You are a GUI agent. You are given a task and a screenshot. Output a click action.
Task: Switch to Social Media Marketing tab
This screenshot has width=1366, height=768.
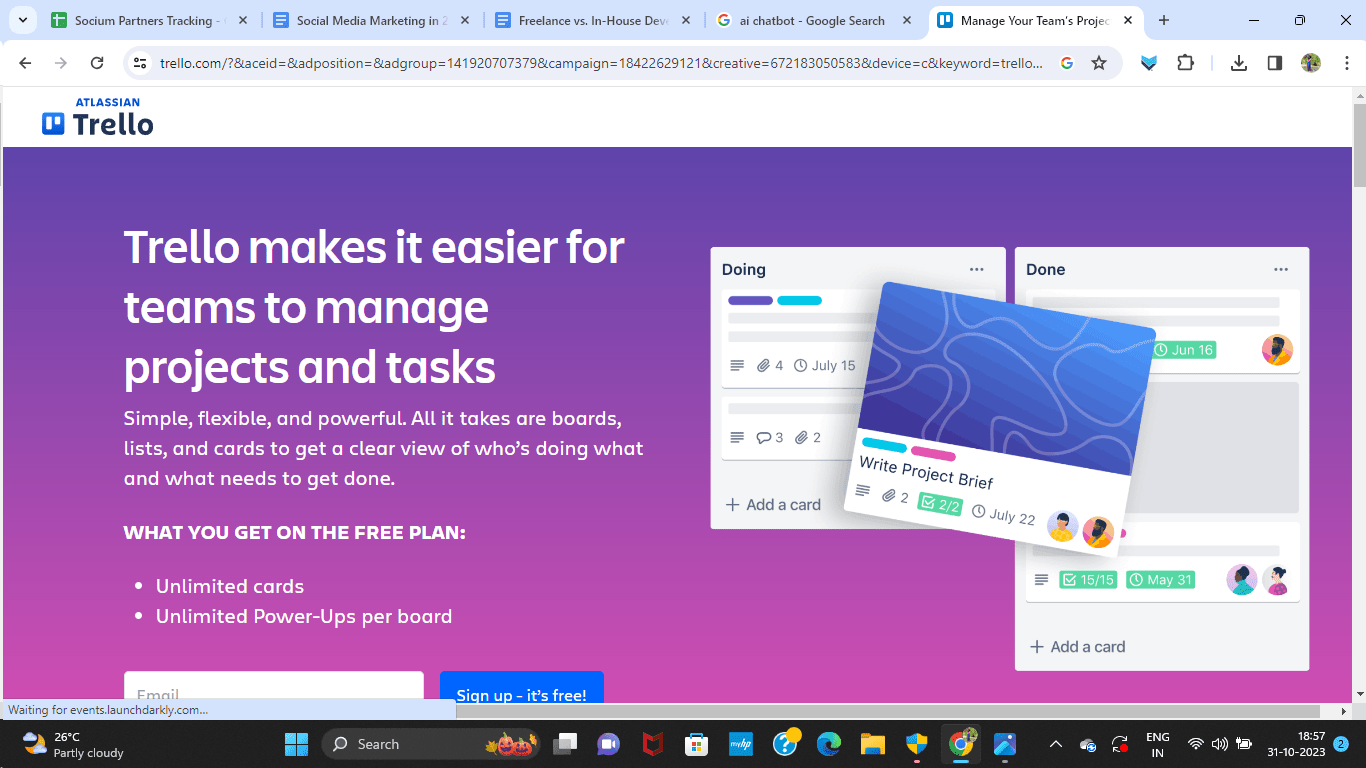coord(369,20)
